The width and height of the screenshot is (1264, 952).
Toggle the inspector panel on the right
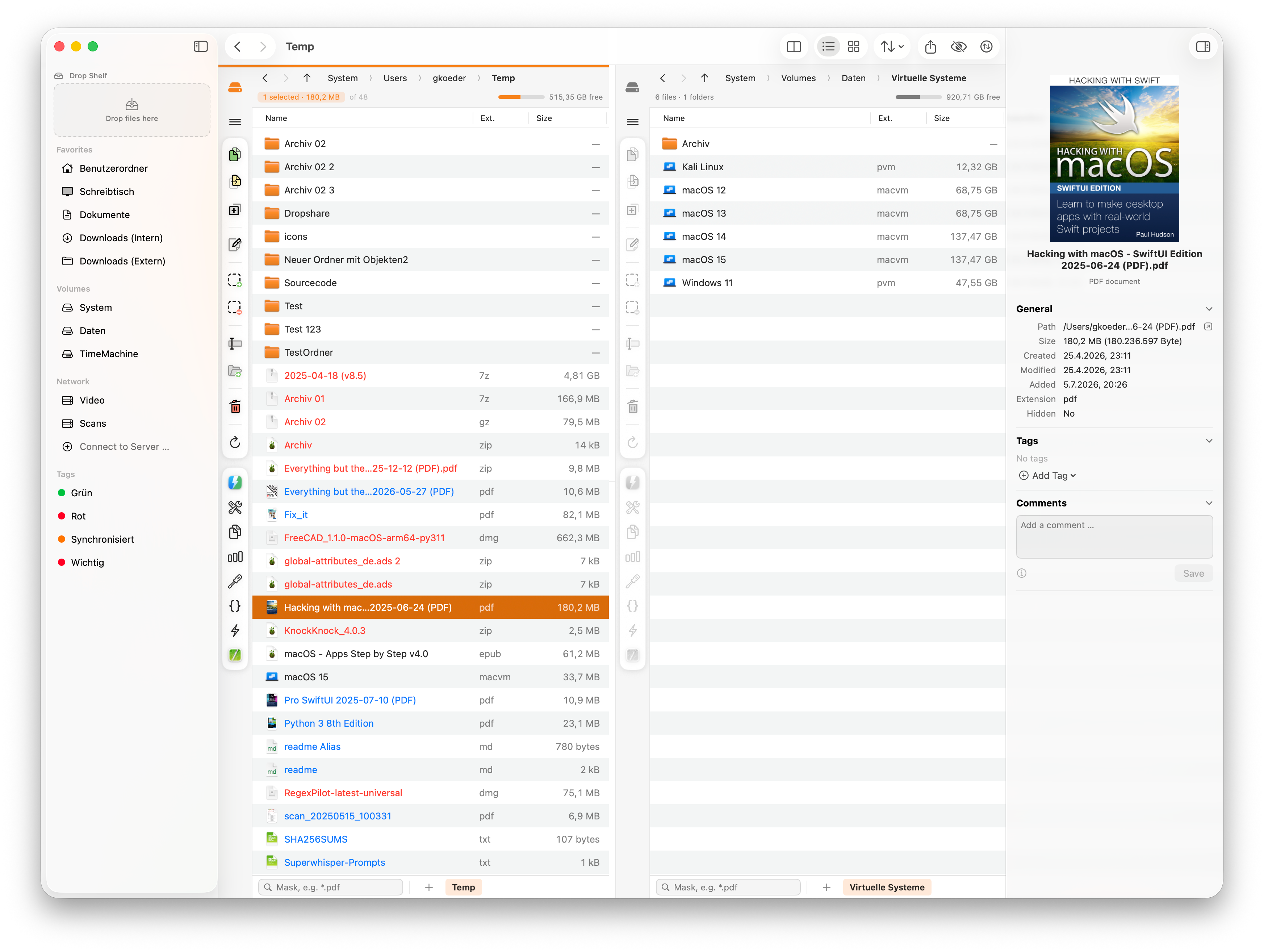[x=1203, y=47]
